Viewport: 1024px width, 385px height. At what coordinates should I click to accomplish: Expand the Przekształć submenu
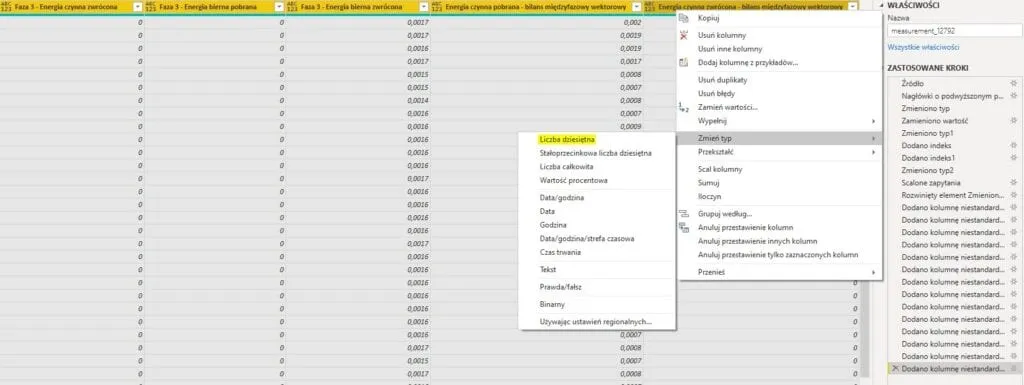[778, 151]
